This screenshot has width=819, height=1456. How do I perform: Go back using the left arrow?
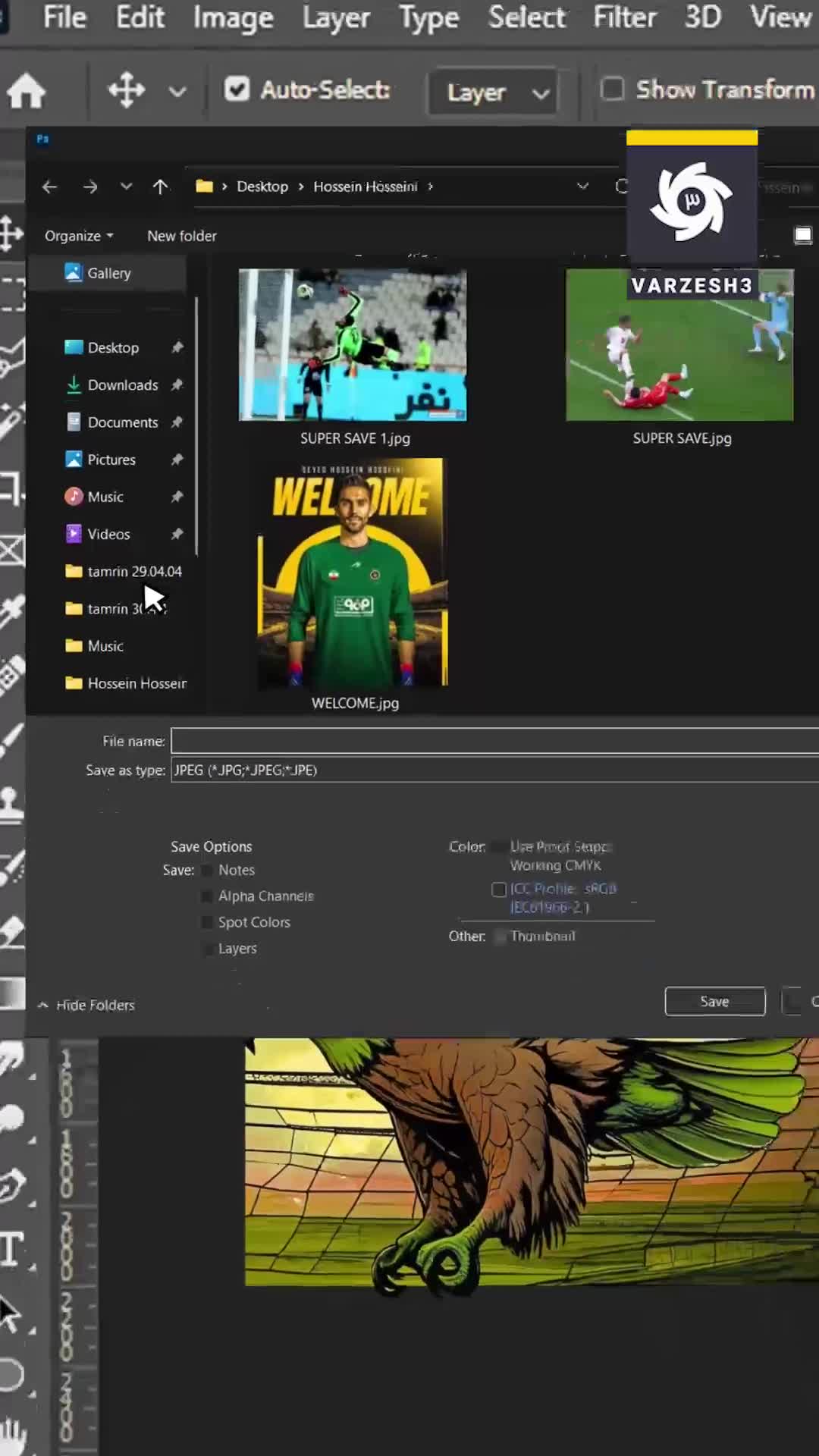pos(50,187)
